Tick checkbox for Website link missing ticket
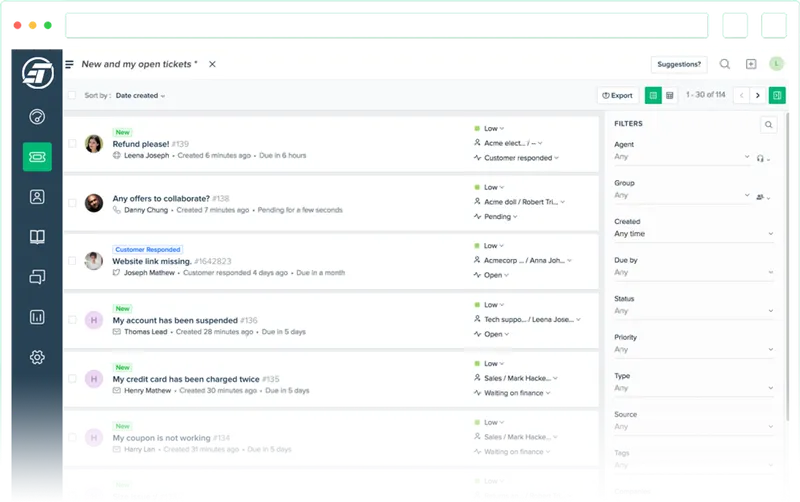The width and height of the screenshot is (800, 502). [x=72, y=261]
